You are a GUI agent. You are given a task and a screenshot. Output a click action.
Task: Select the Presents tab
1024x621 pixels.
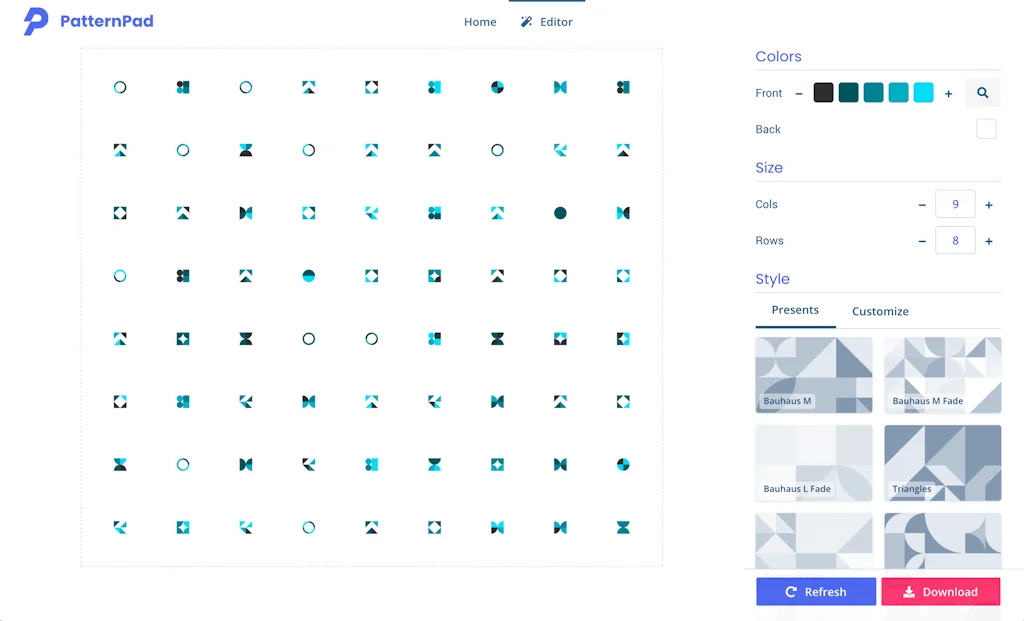[x=795, y=310]
